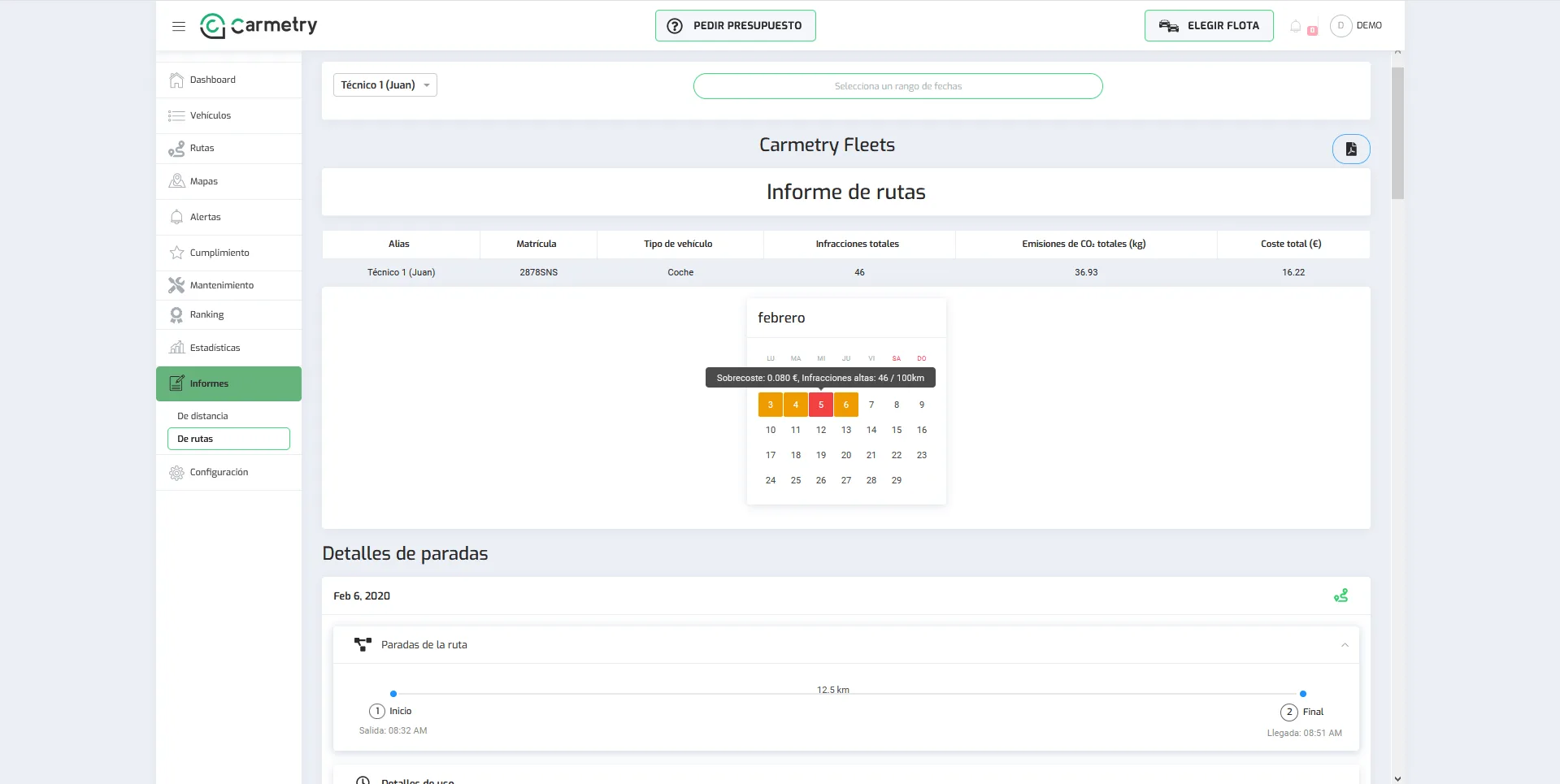Expand the Informes menu section
Screen dimensions: 1560x784
click(x=228, y=383)
